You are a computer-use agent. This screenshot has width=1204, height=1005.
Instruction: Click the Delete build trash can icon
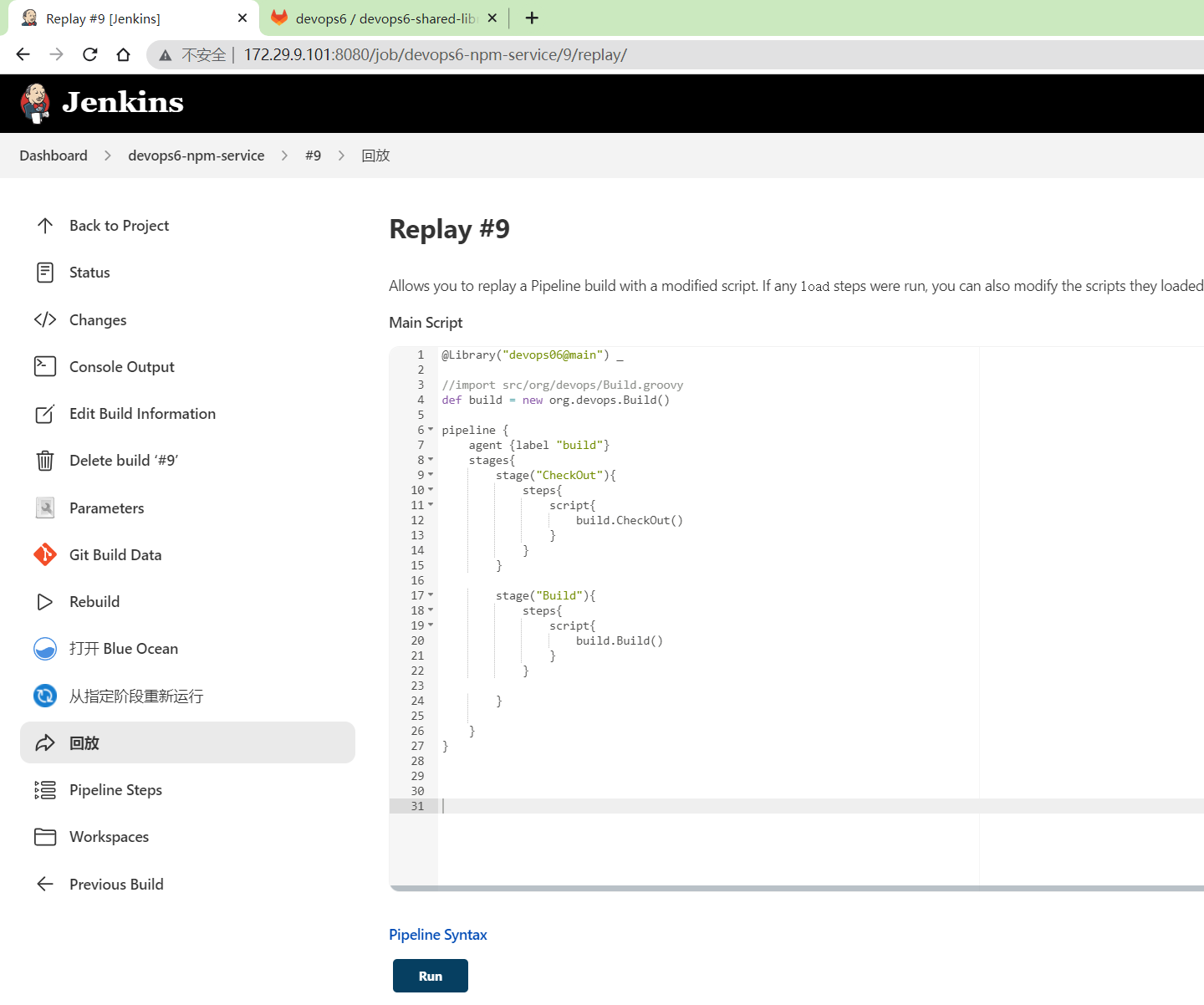click(x=45, y=461)
